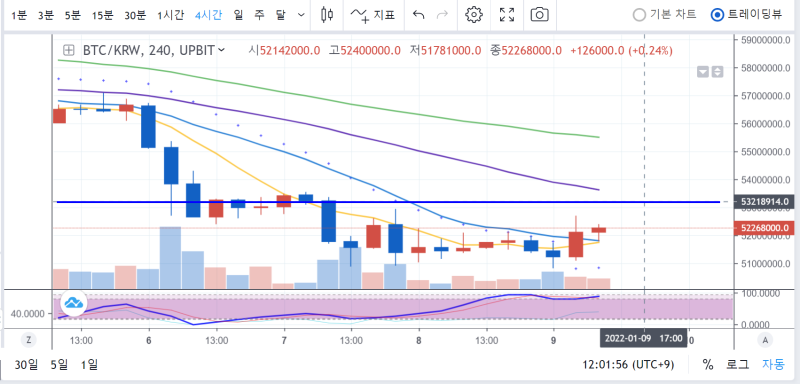Set range to 5일
The width and height of the screenshot is (800, 384).
click(59, 365)
